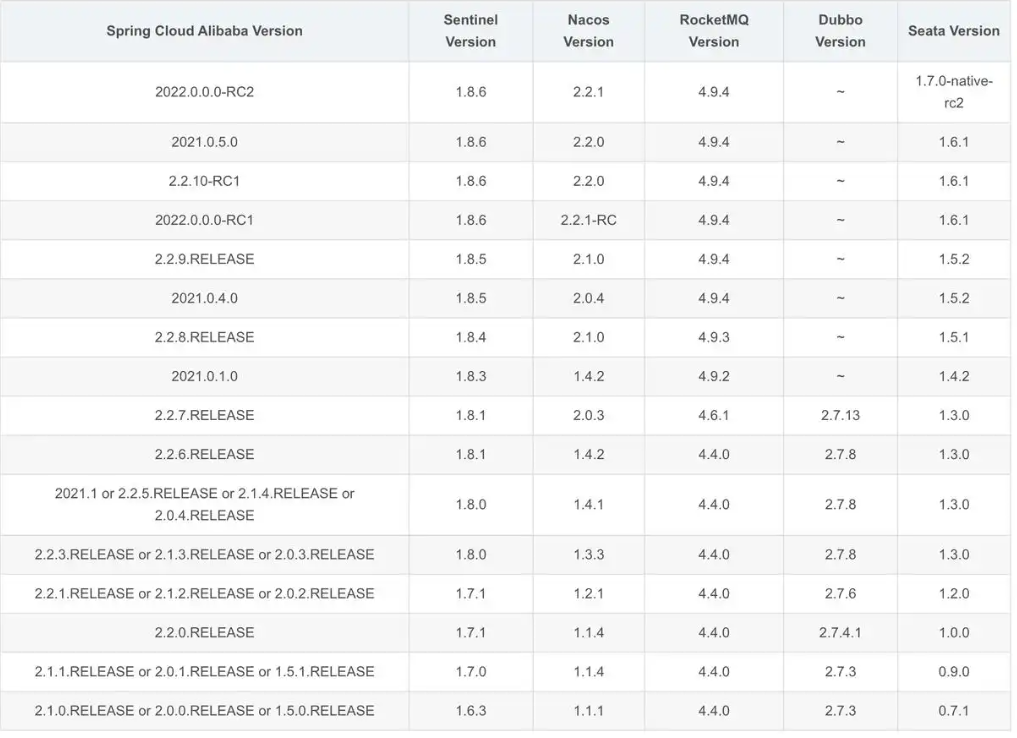This screenshot has width=1017, height=738.
Task: Click the Nacos value 1.4.1
Action: click(x=588, y=505)
